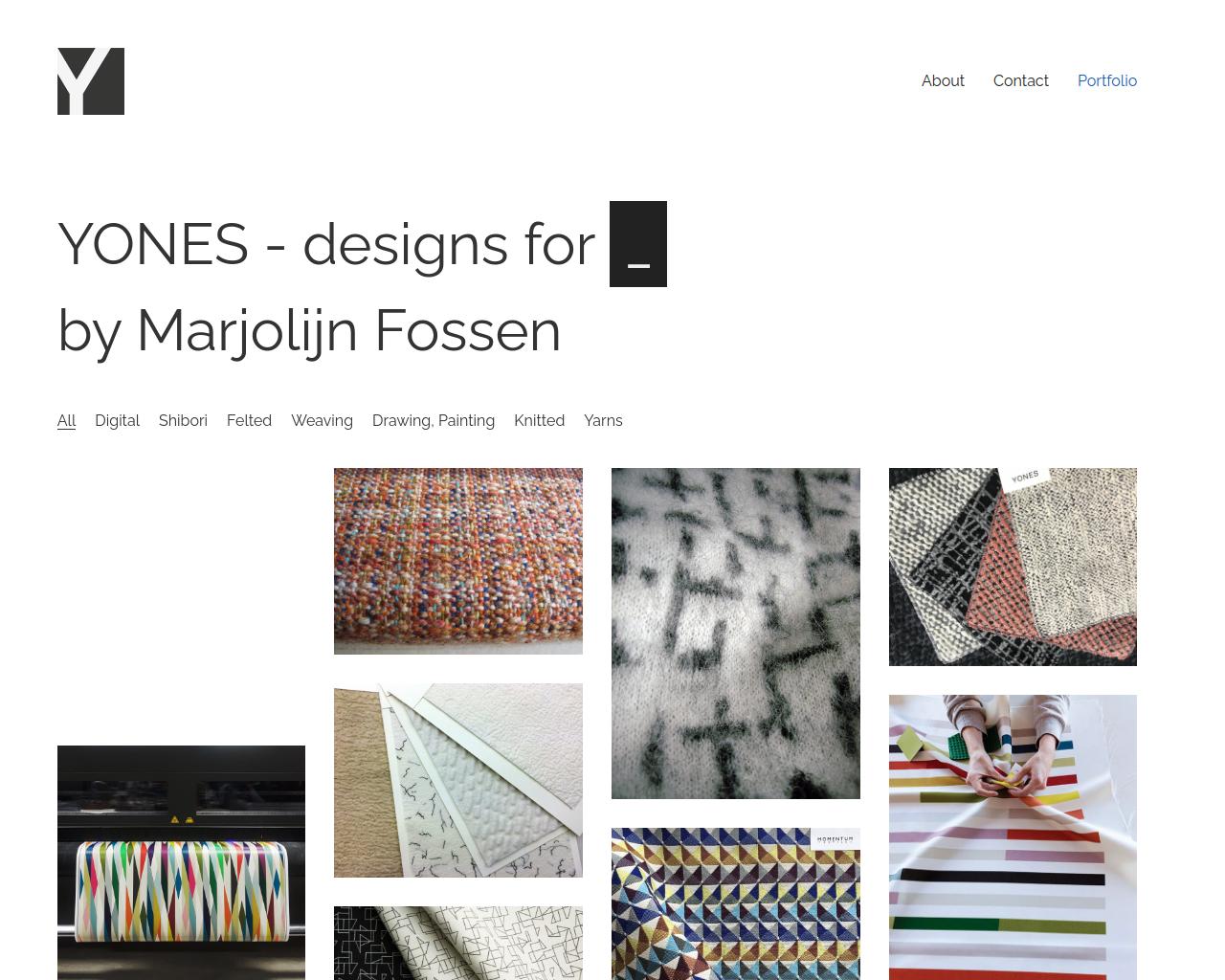Image resolution: width=1225 pixels, height=980 pixels.
Task: Open the white felted samples image
Action: coord(458,780)
